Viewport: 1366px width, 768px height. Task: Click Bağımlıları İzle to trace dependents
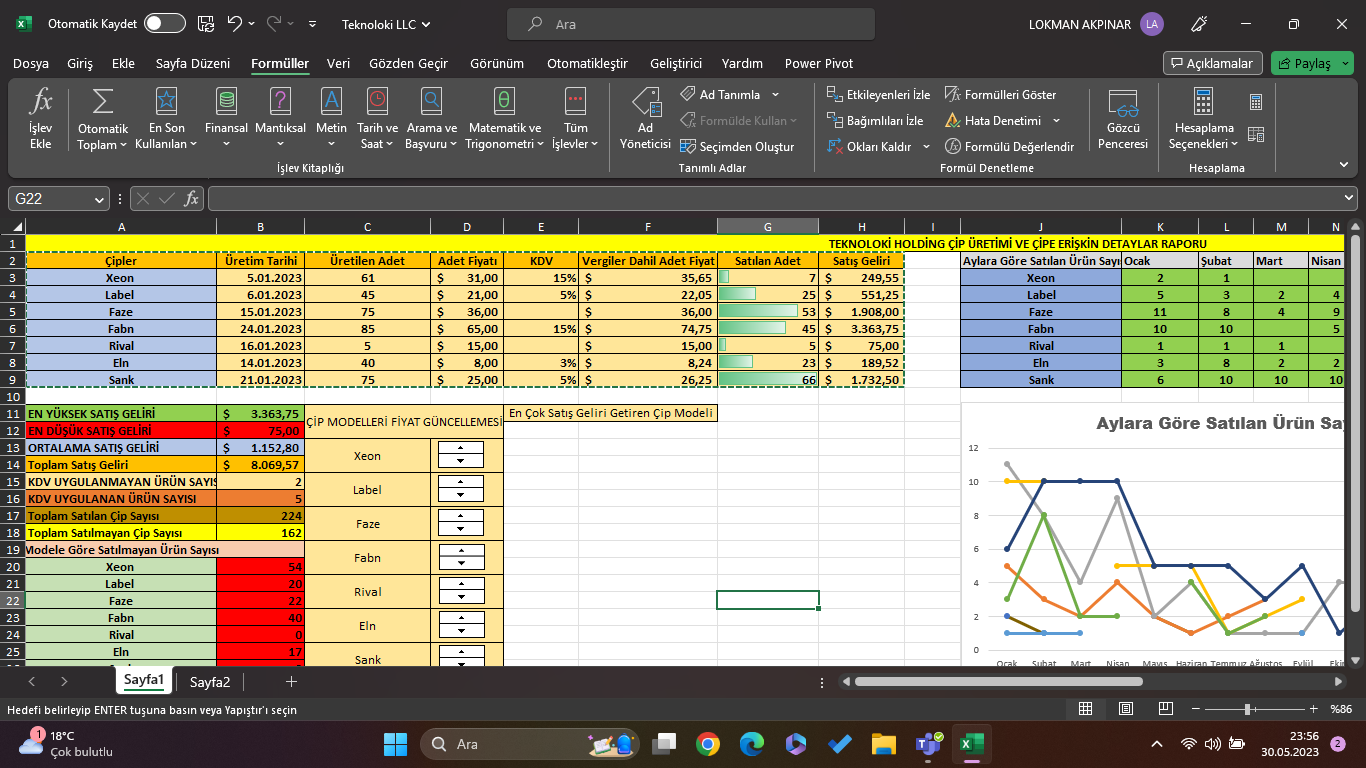(x=875, y=121)
